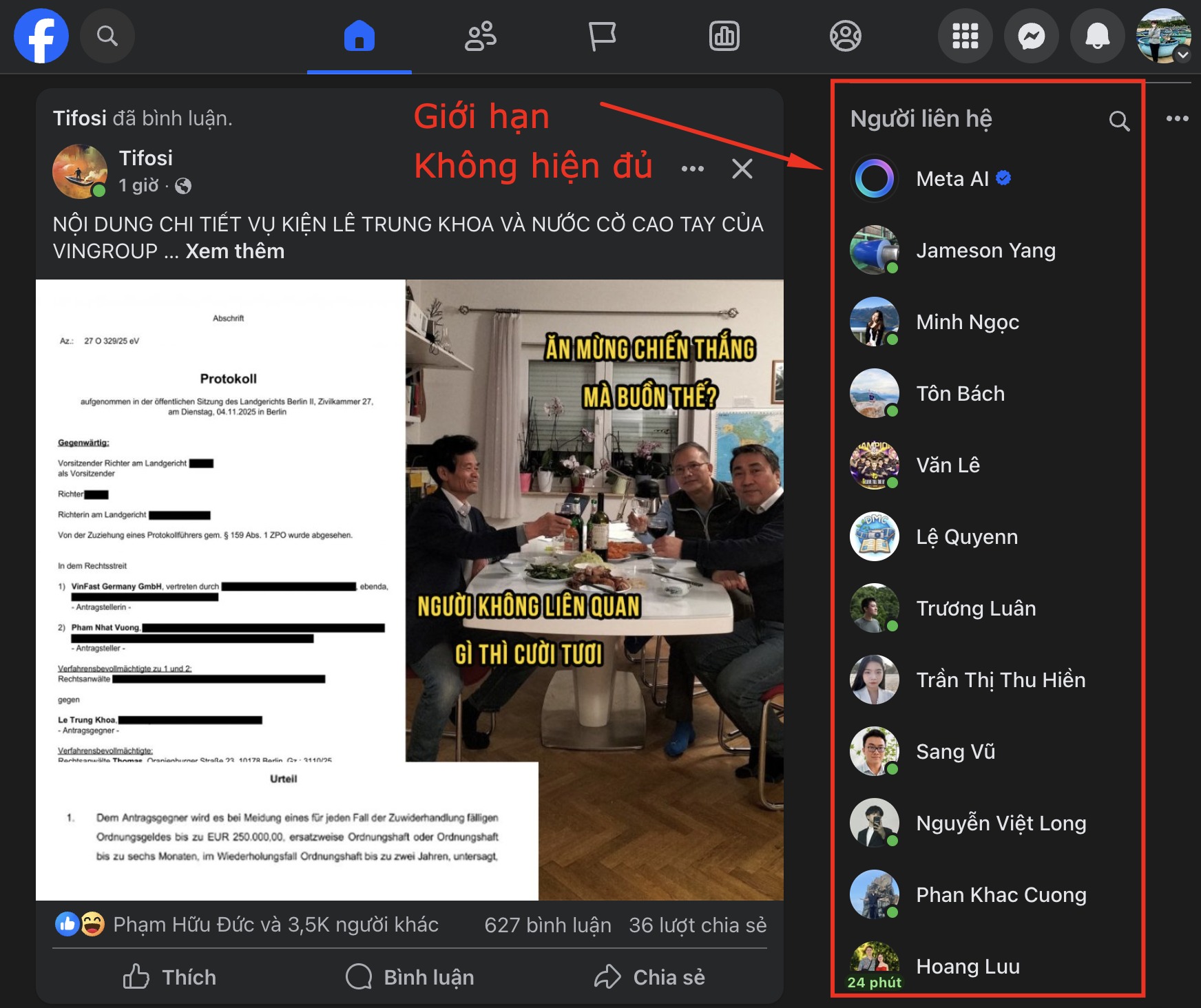Expand post text with Xem thêm
Screen dimensions: 1201x1008
tap(235, 251)
